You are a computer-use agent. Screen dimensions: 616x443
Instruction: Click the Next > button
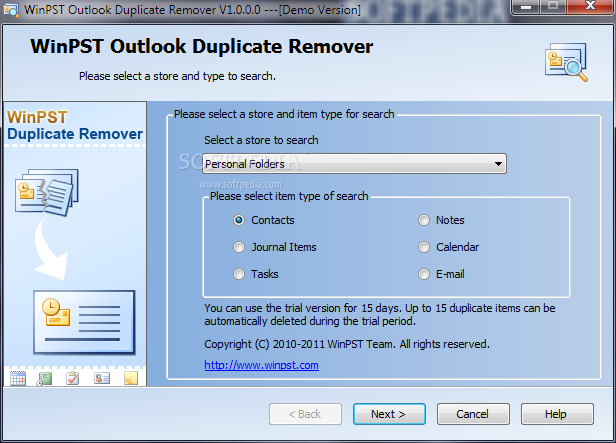389,414
